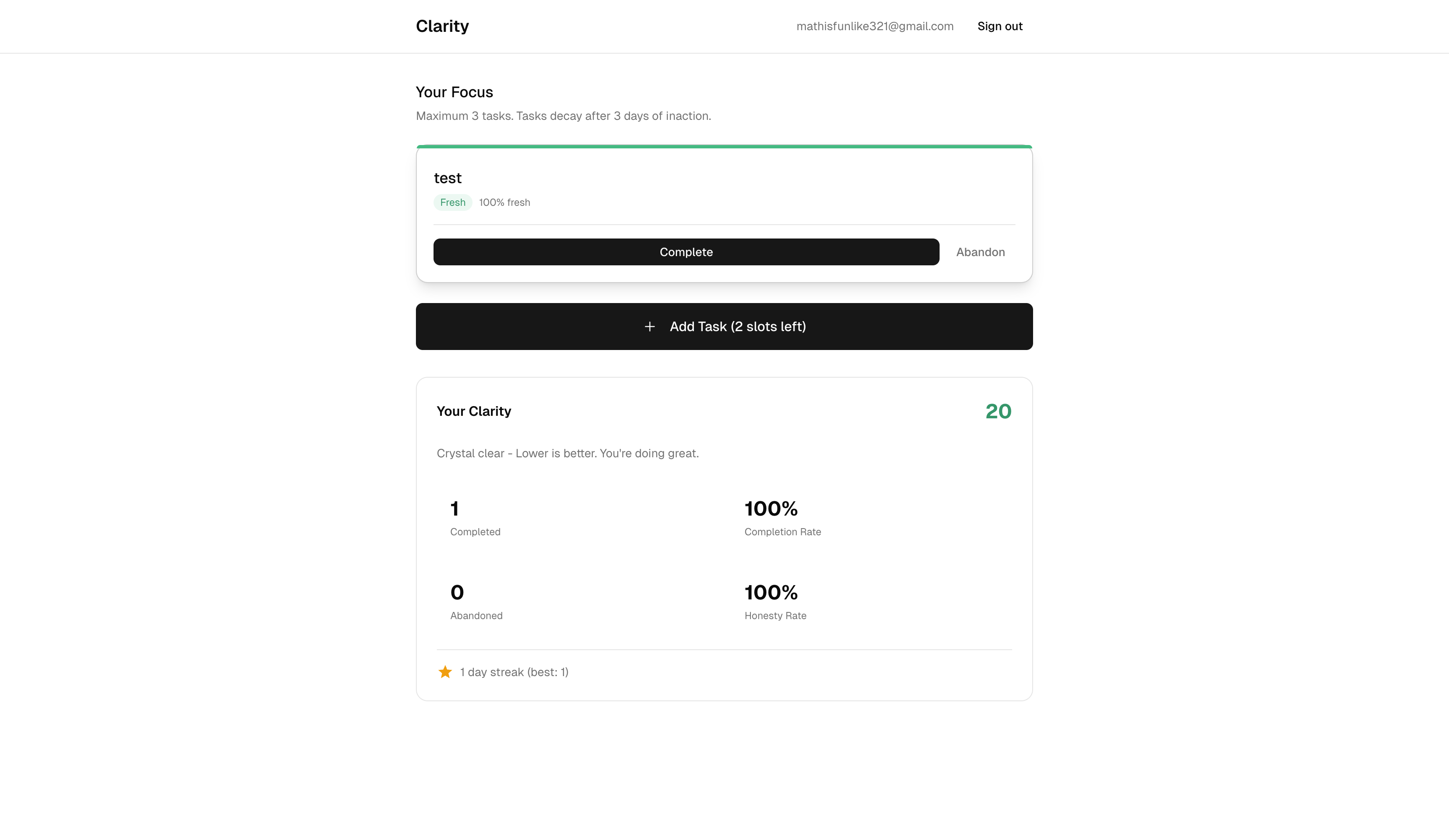Sign out of the account
1449x840 pixels.
pyautogui.click(x=1000, y=26)
